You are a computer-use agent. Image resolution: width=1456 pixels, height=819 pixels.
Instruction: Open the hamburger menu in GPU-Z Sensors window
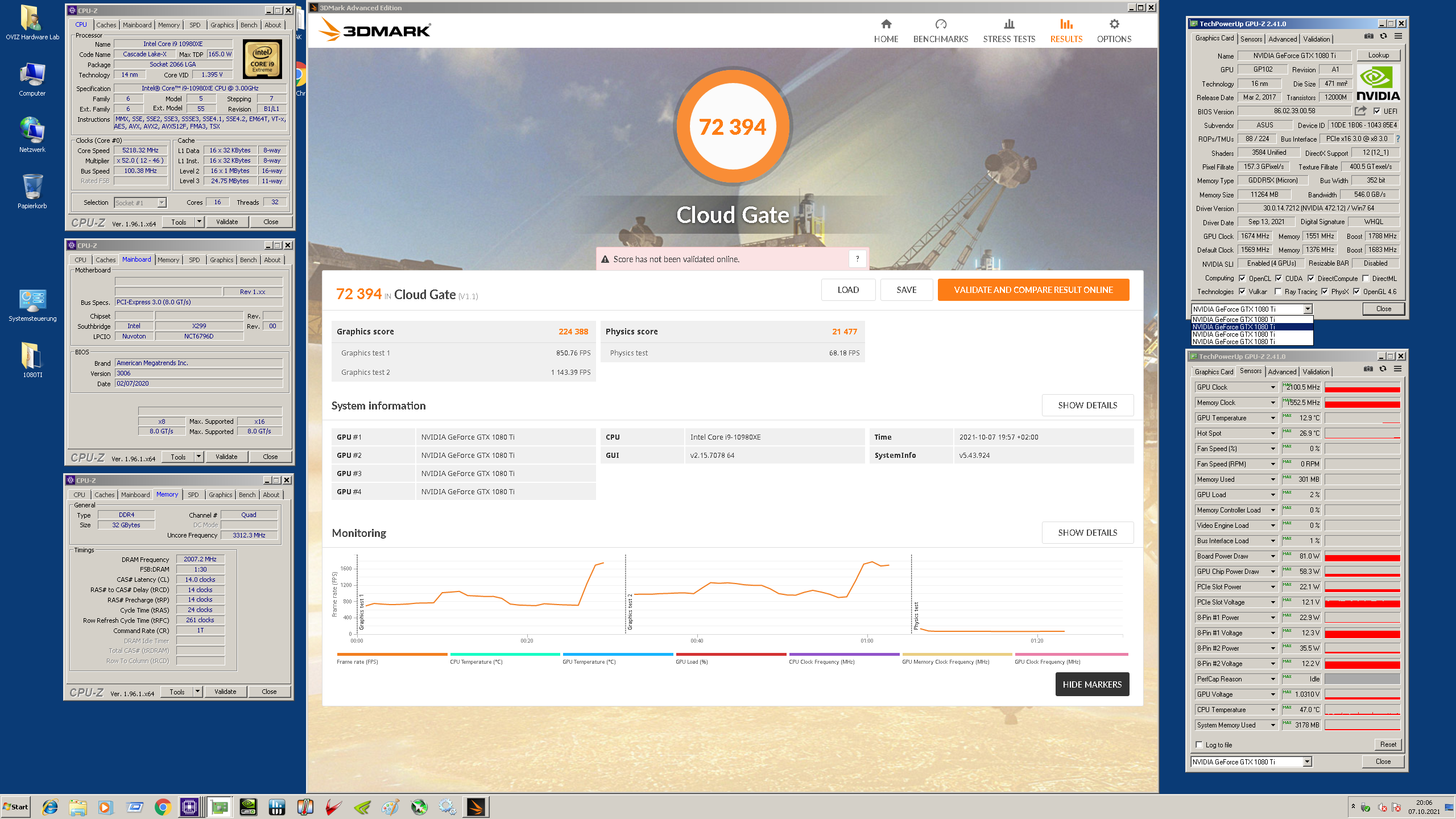coord(1397,369)
